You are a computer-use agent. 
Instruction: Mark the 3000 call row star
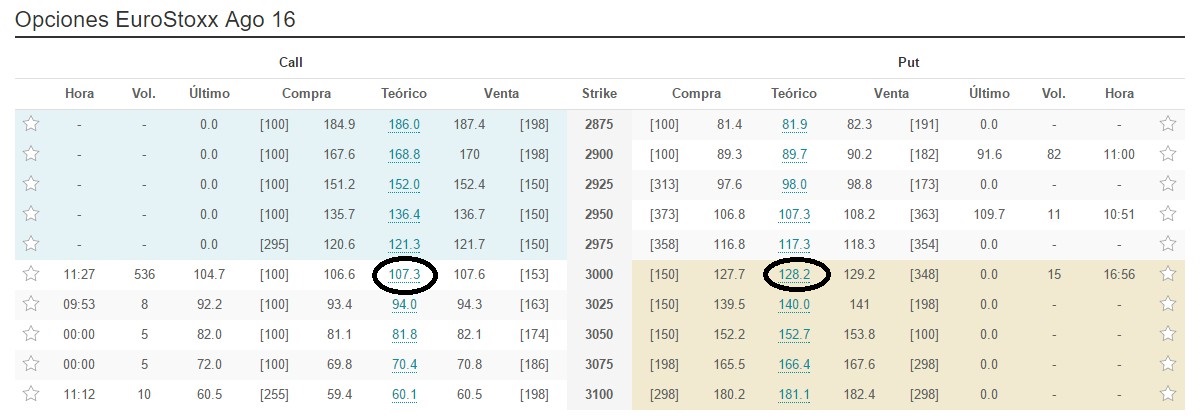point(31,274)
